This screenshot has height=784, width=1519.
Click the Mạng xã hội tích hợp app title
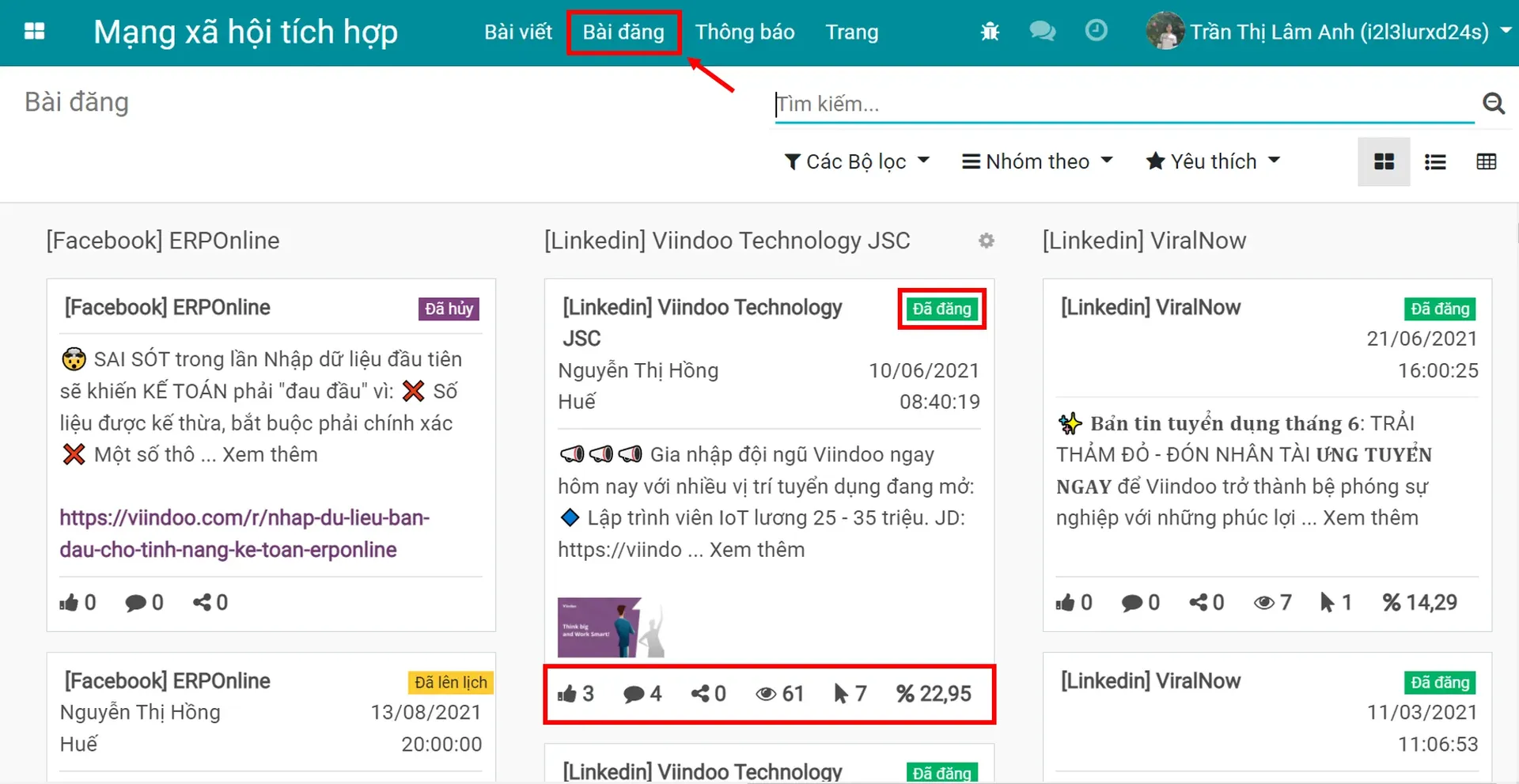[245, 32]
